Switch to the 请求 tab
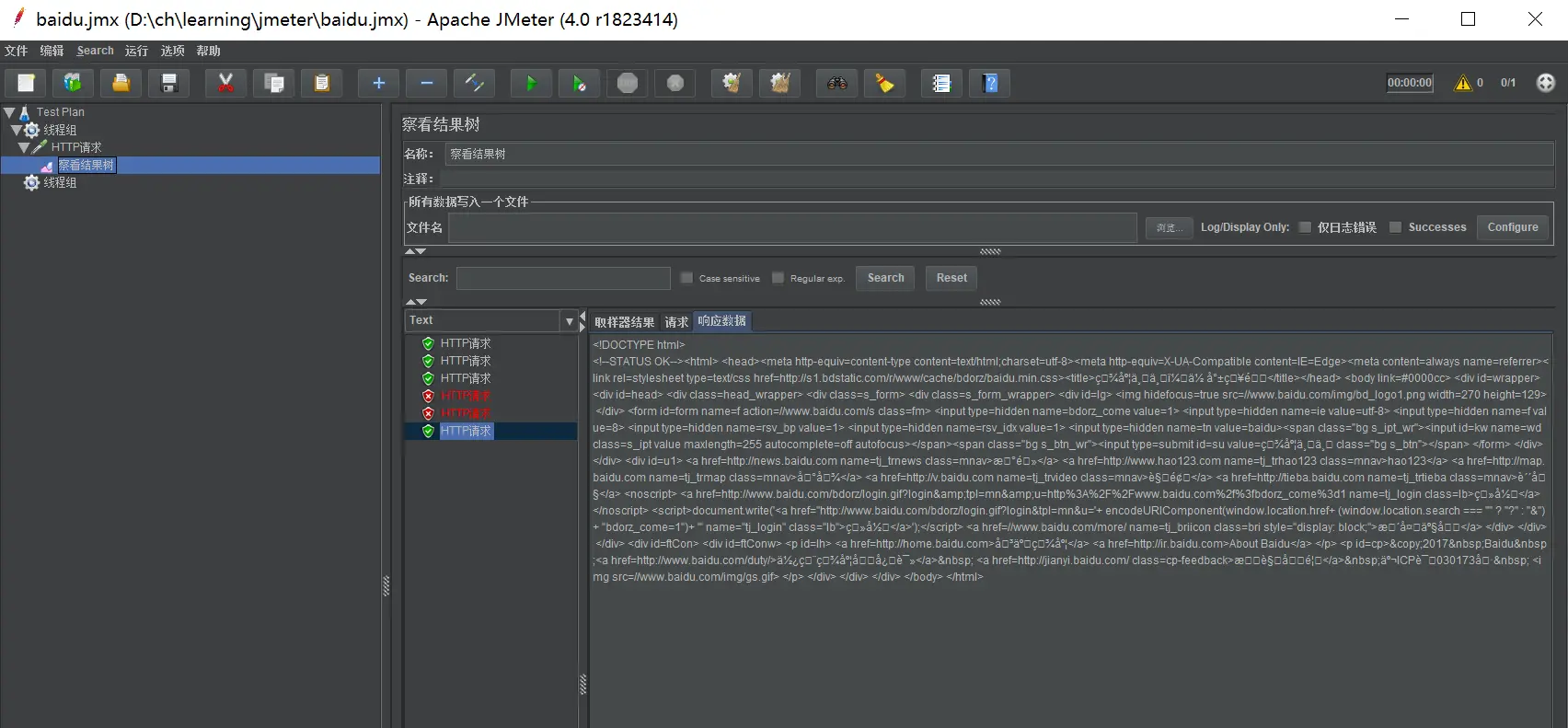Image resolution: width=1568 pixels, height=728 pixels. coord(676,322)
